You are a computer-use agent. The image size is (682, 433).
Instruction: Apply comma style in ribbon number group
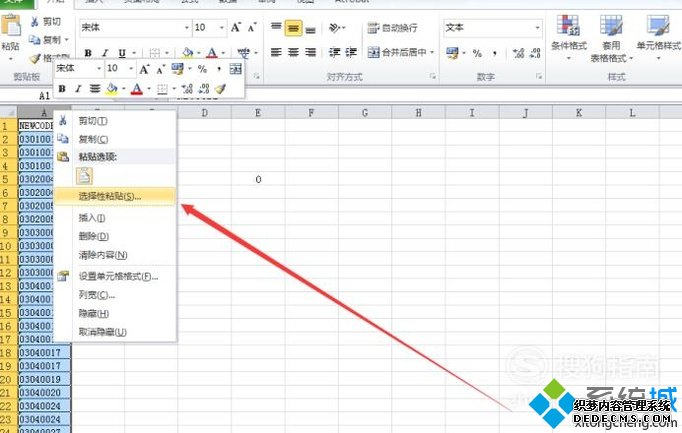click(x=495, y=53)
